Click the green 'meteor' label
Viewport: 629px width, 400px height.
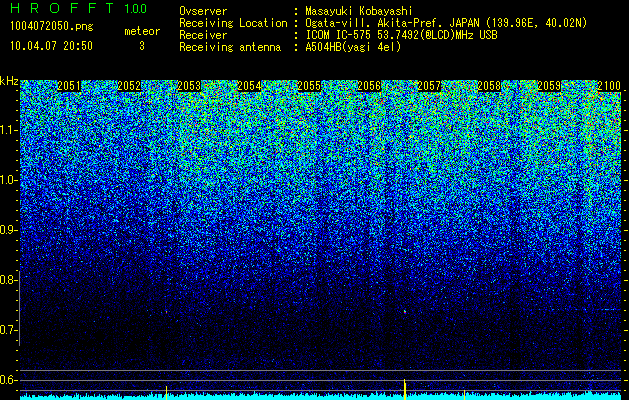142,31
